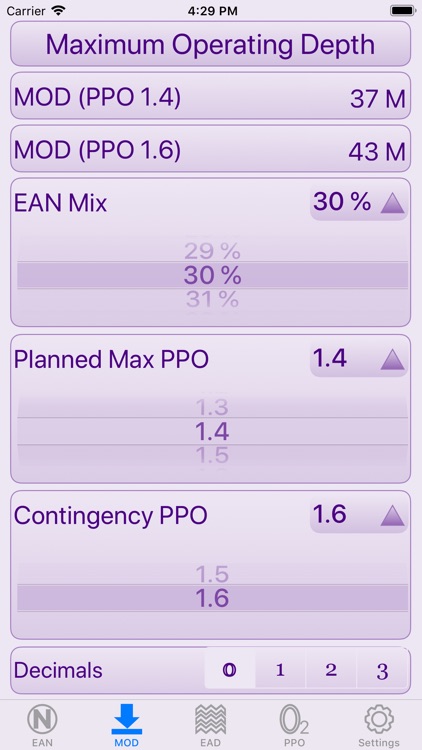Screen dimensions: 422x750
Task: Open the EAD wave icon tab
Action: click(211, 727)
